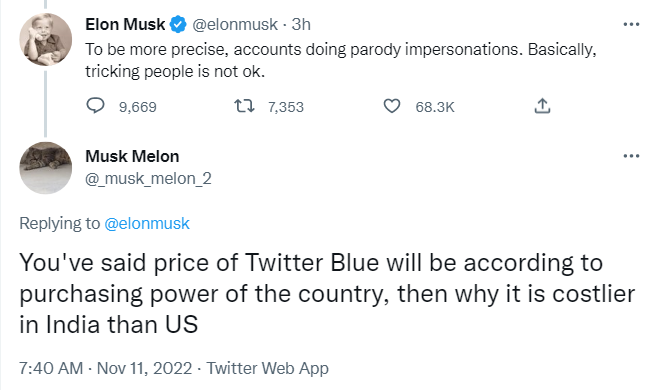
Task: Open the 3h timestamp link
Action: [x=301, y=25]
